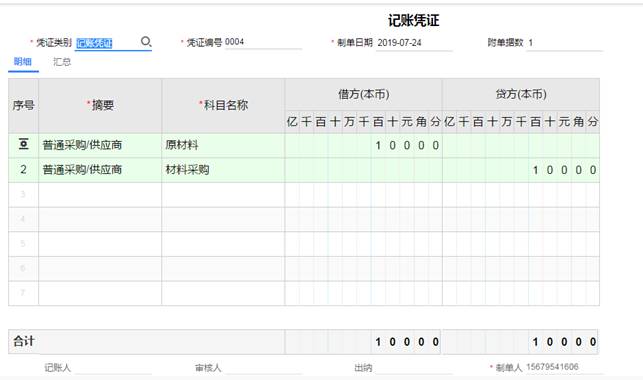Click the 制单人 field 15679541606
This screenshot has width=643, height=380.
tap(564, 367)
